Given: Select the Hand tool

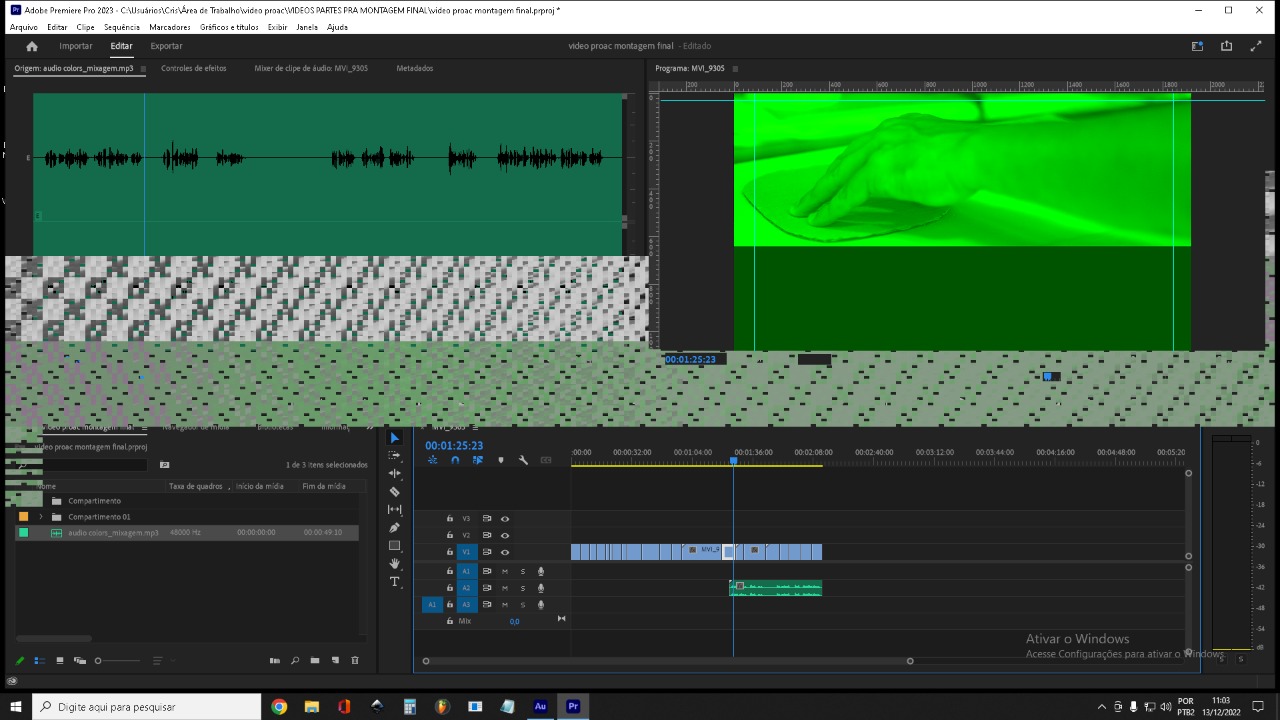Looking at the screenshot, I should click(x=394, y=564).
